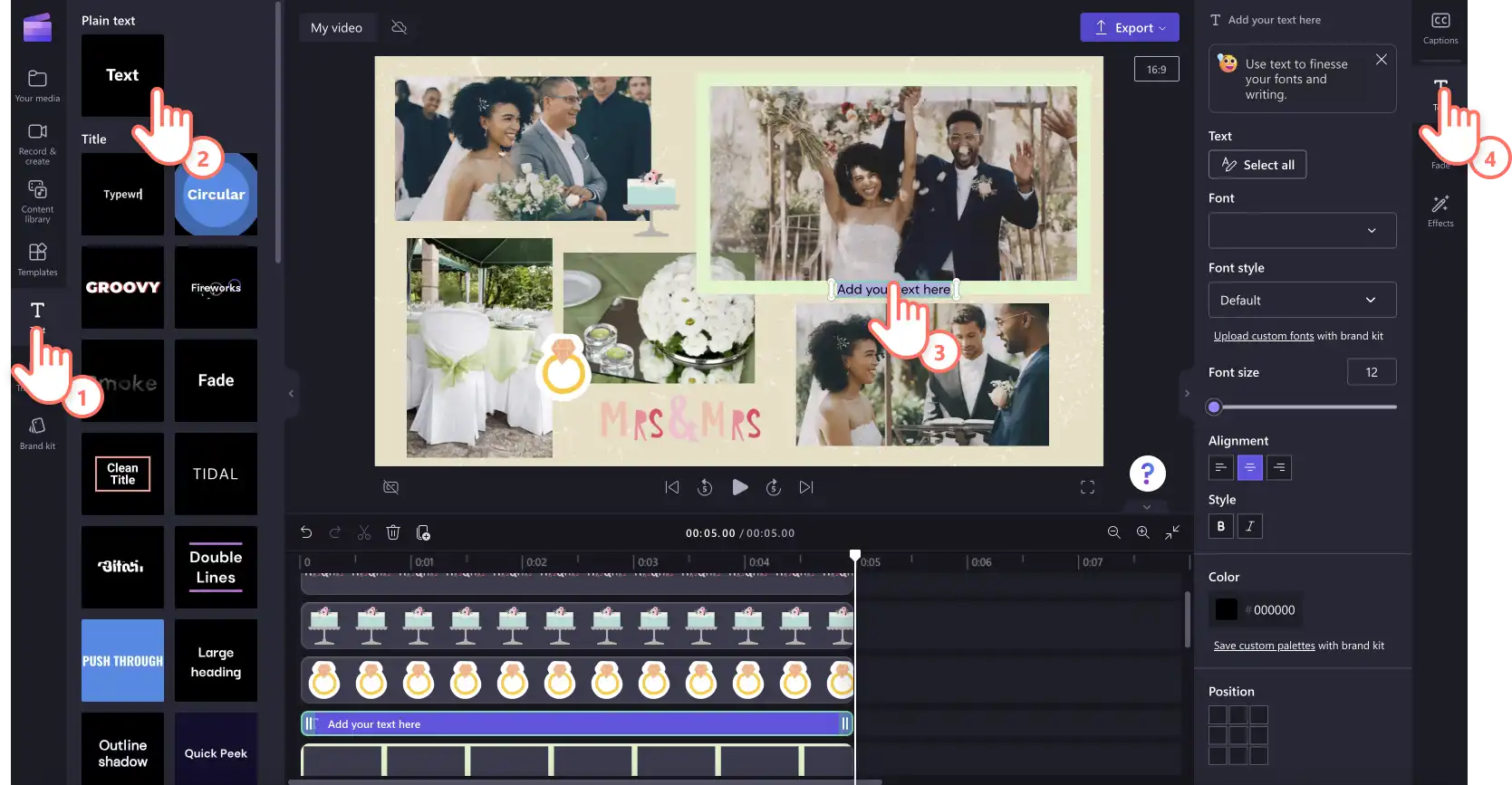
Task: Zoom in the timeline
Action: 1142,532
